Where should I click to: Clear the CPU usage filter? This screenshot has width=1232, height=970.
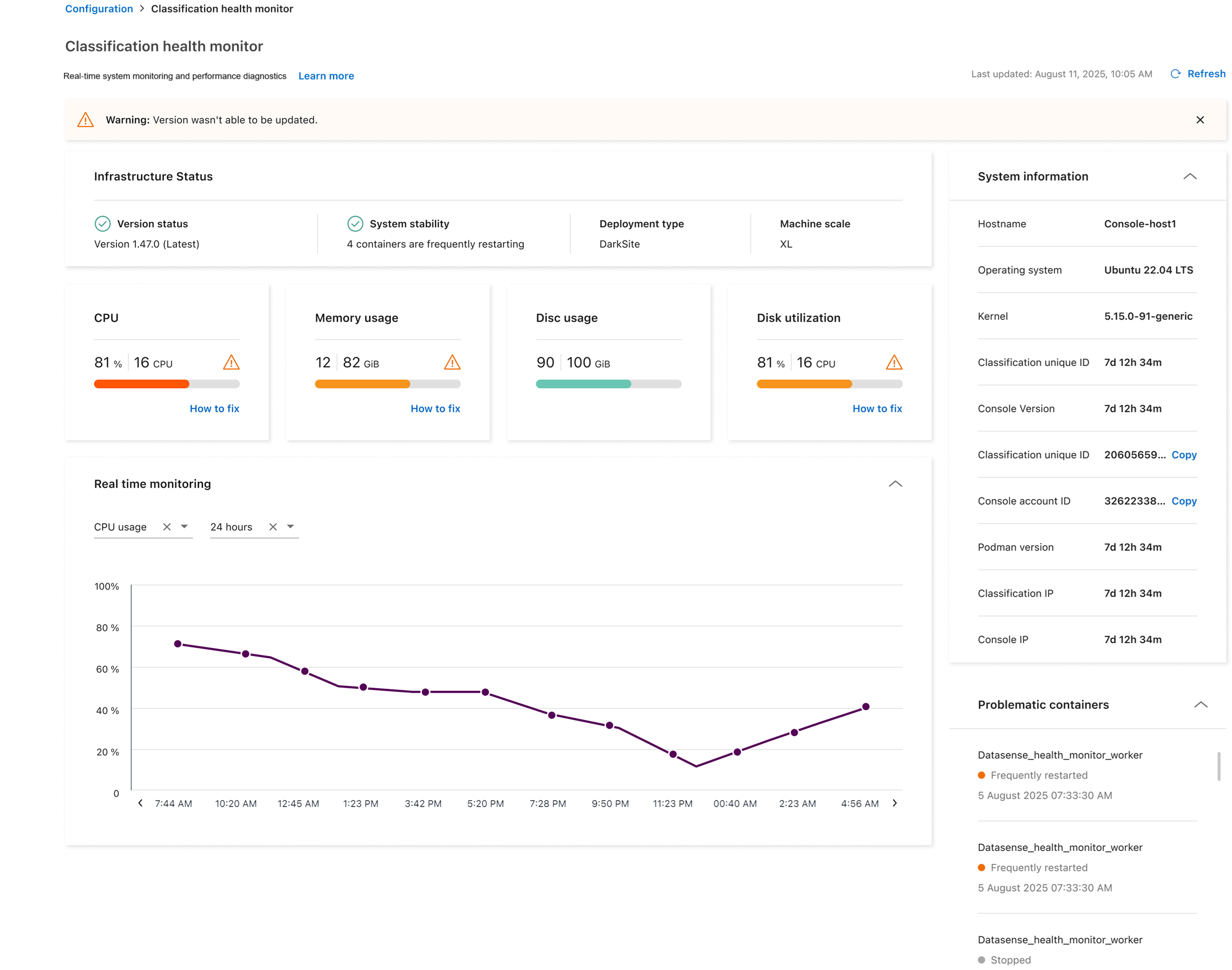(x=167, y=527)
